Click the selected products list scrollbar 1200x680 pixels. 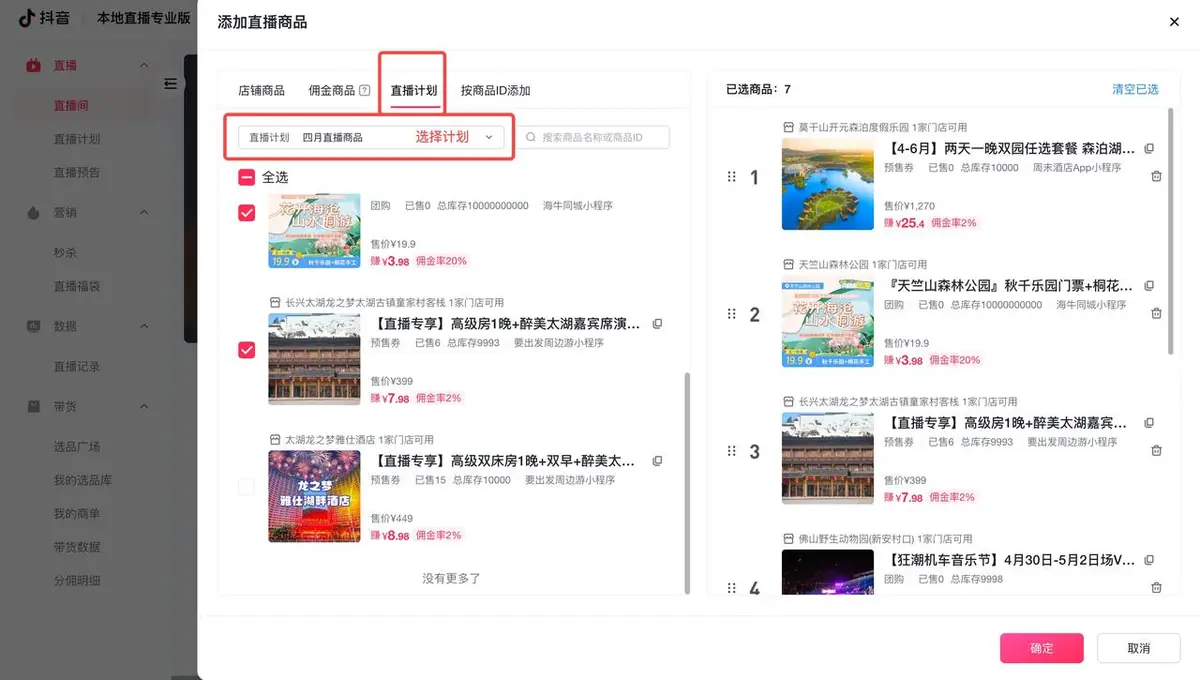(x=1171, y=233)
